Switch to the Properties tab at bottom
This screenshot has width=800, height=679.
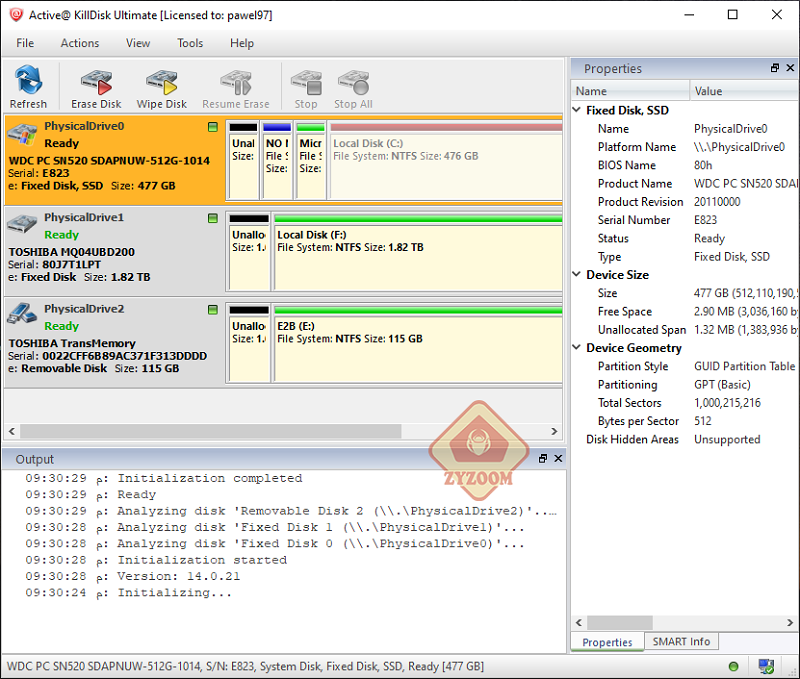(607, 642)
